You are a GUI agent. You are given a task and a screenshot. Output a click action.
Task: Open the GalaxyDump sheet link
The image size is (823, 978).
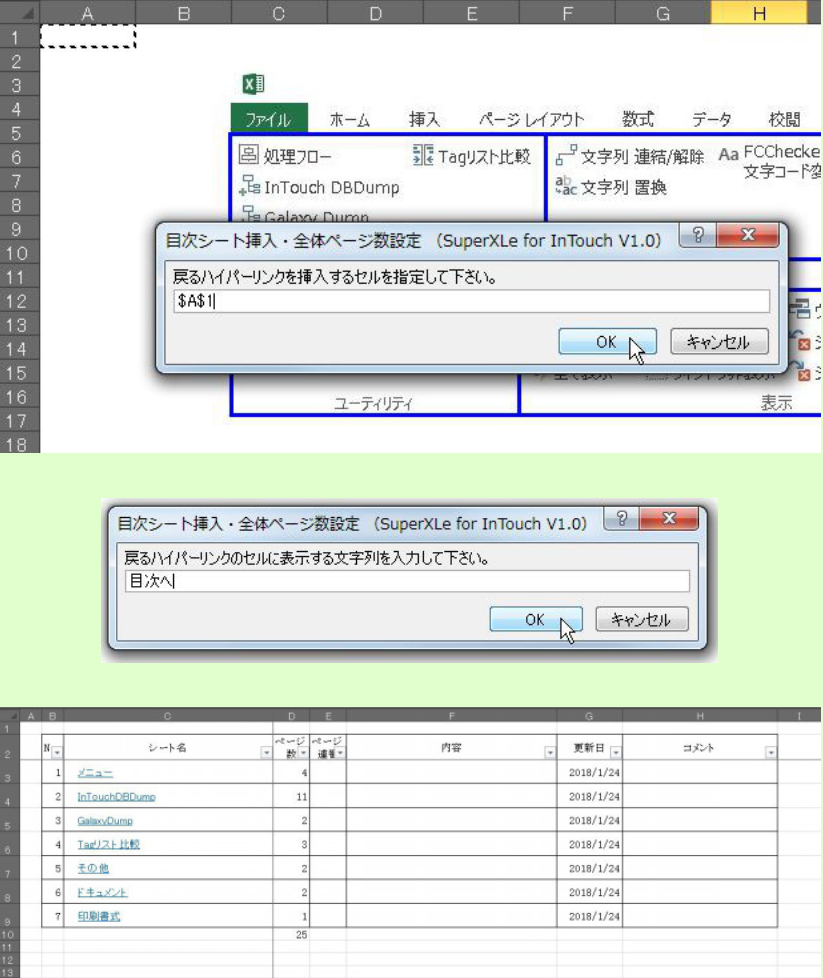[x=105, y=821]
